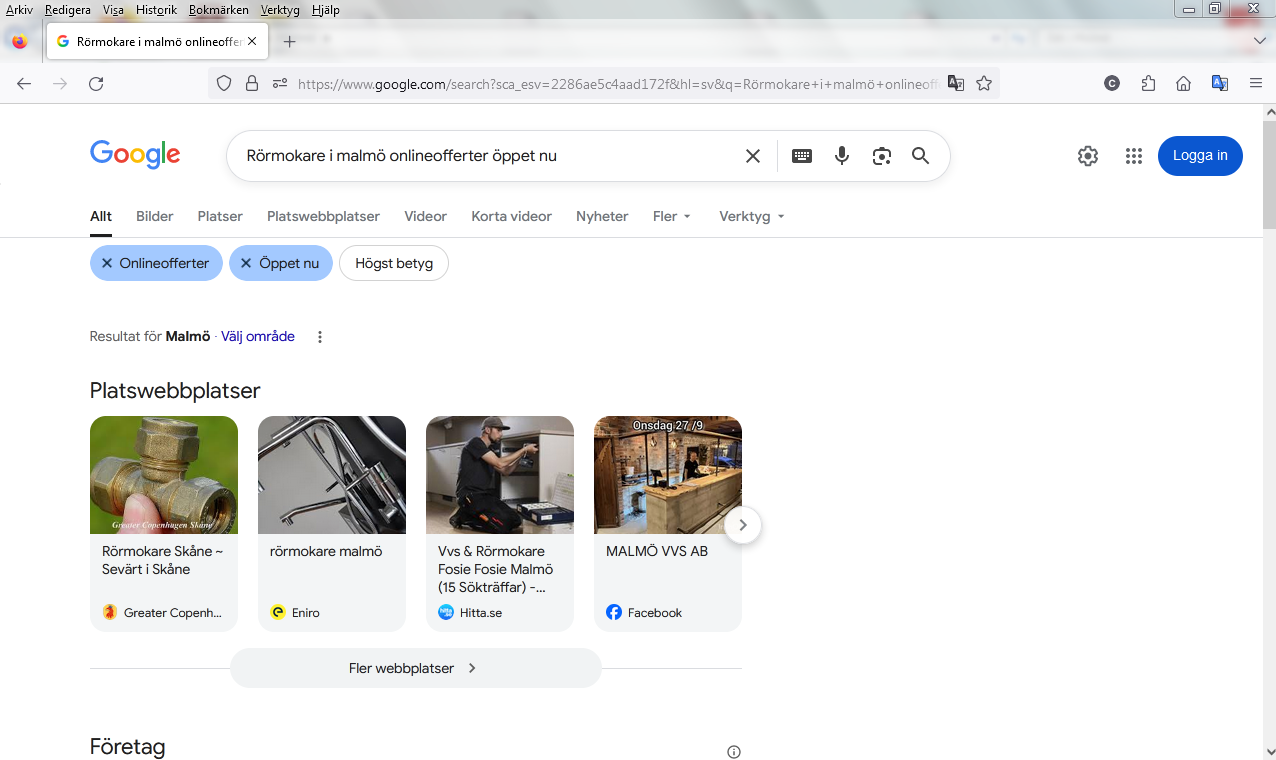This screenshot has height=760, width=1276.
Task: Open the on-screen keyboard icon
Action: point(801,156)
